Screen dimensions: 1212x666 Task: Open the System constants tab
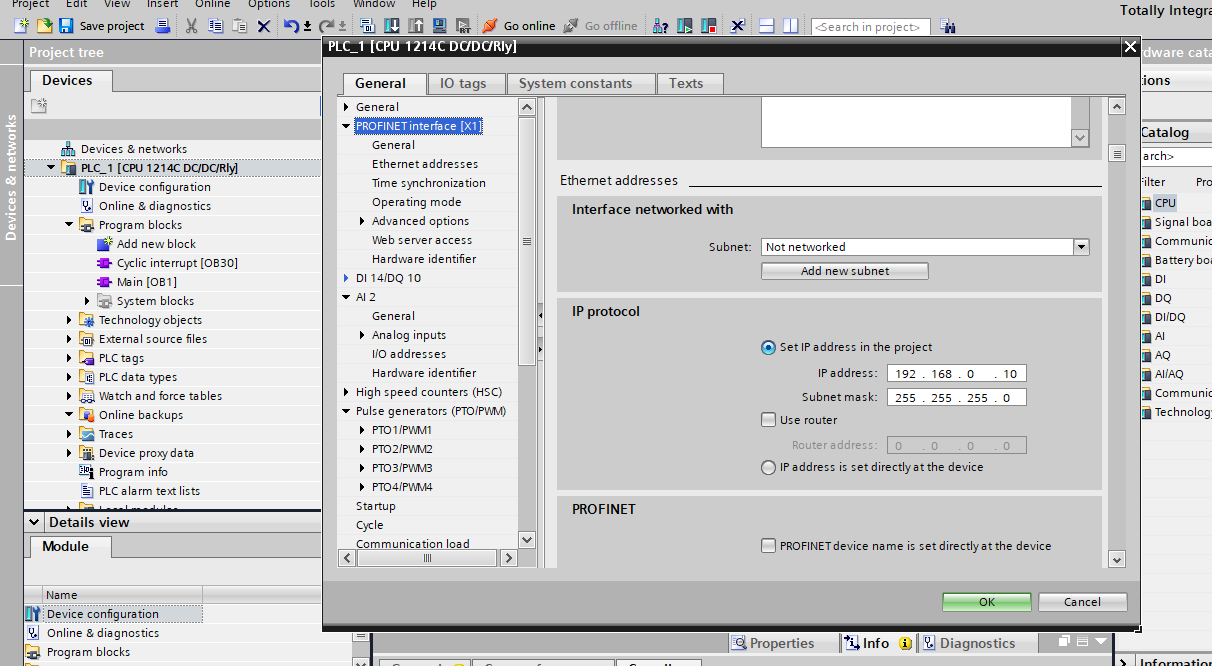[x=575, y=84]
